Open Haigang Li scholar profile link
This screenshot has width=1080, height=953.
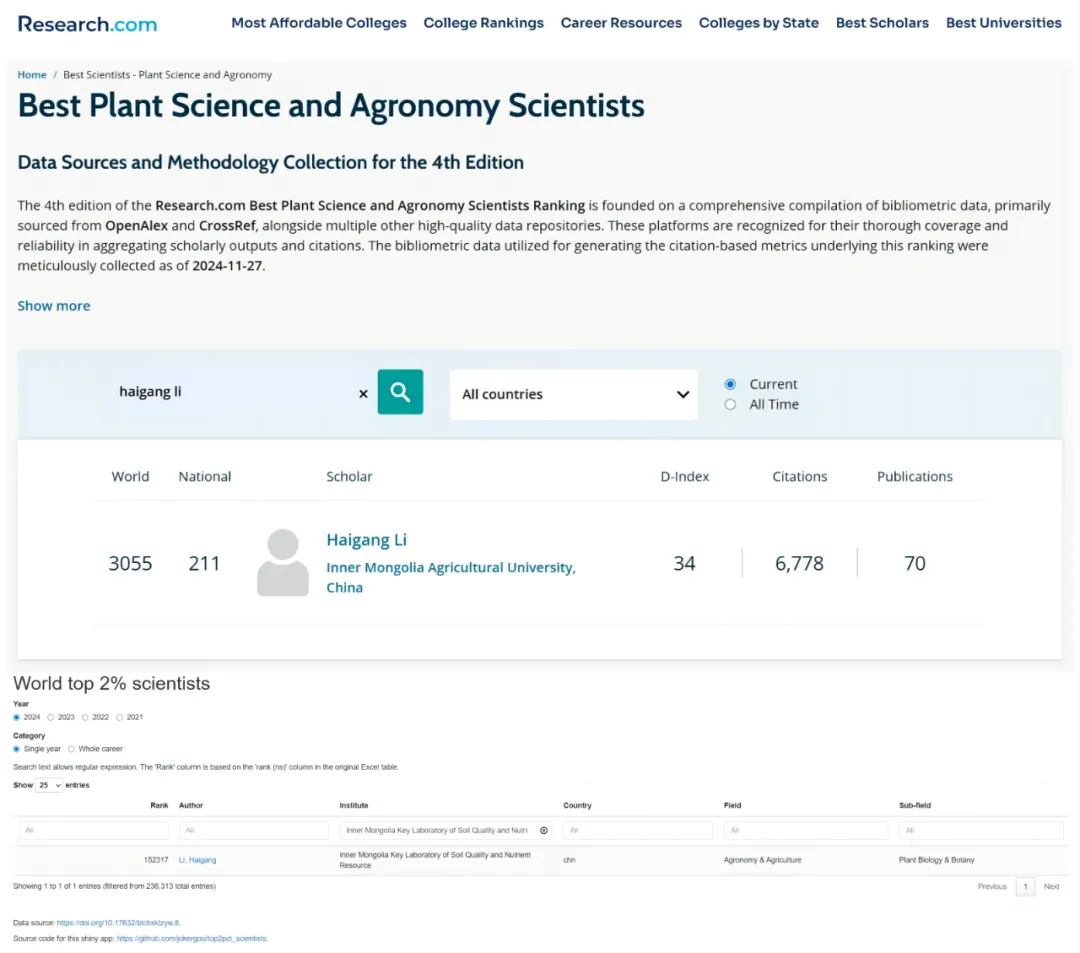point(366,540)
